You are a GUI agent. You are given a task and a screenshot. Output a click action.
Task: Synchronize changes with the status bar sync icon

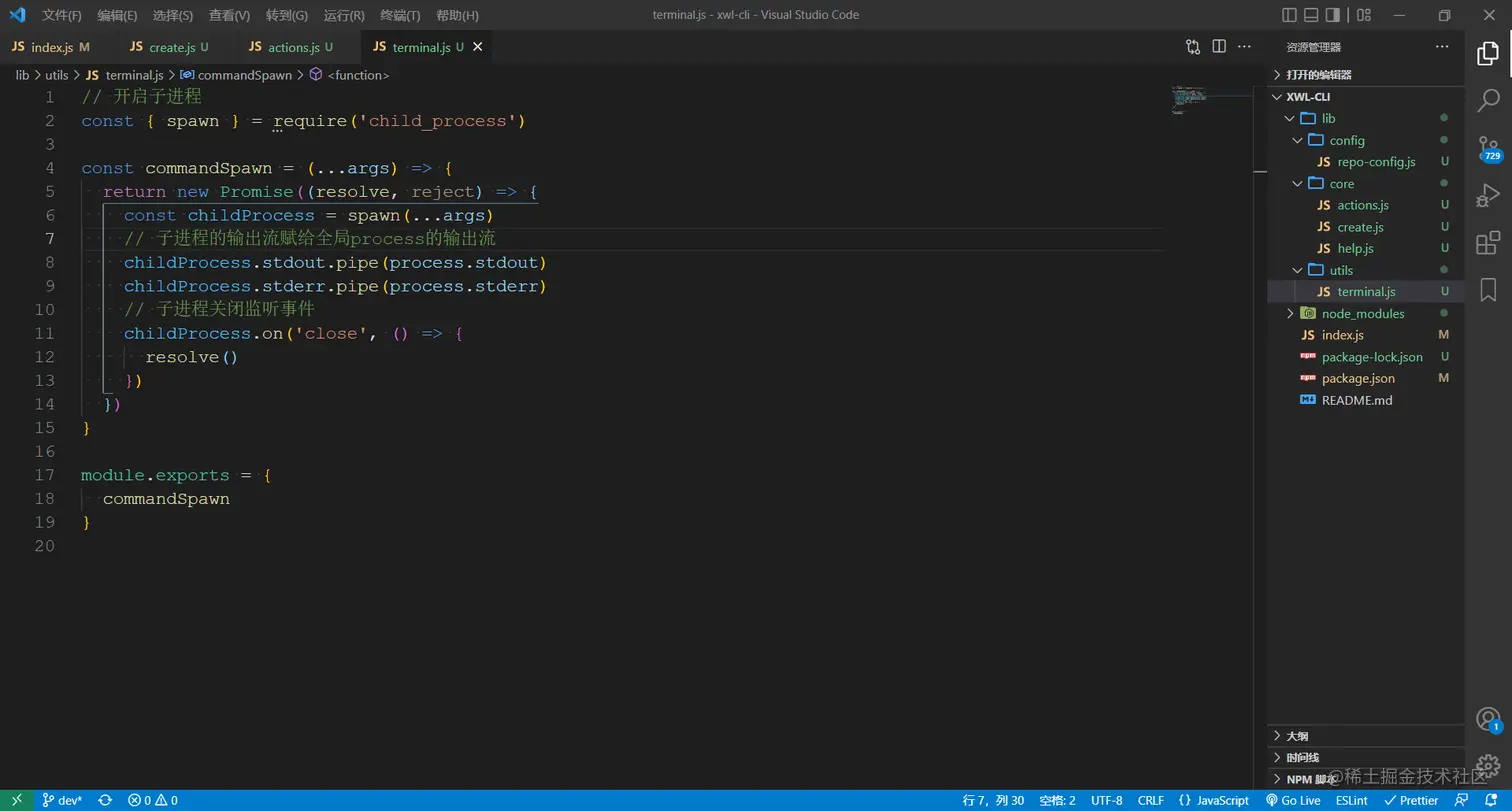tap(104, 800)
